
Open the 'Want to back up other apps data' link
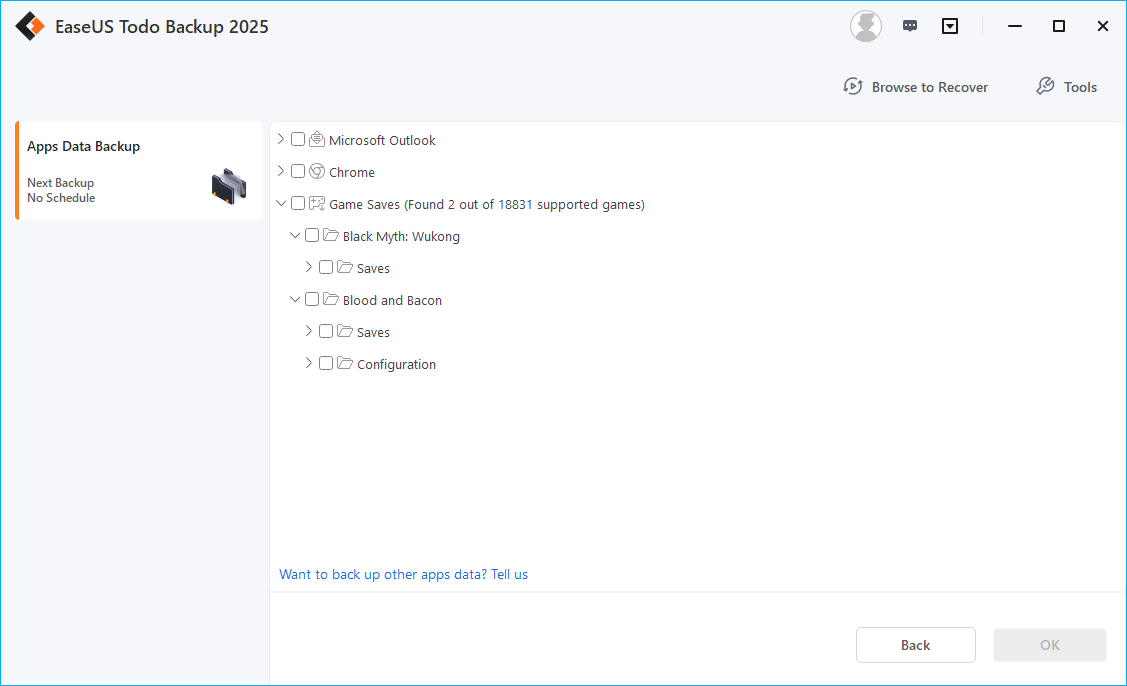(x=403, y=575)
